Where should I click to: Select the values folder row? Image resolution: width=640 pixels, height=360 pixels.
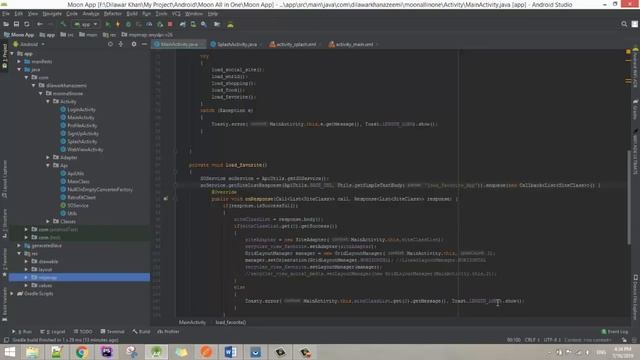click(x=80, y=286)
